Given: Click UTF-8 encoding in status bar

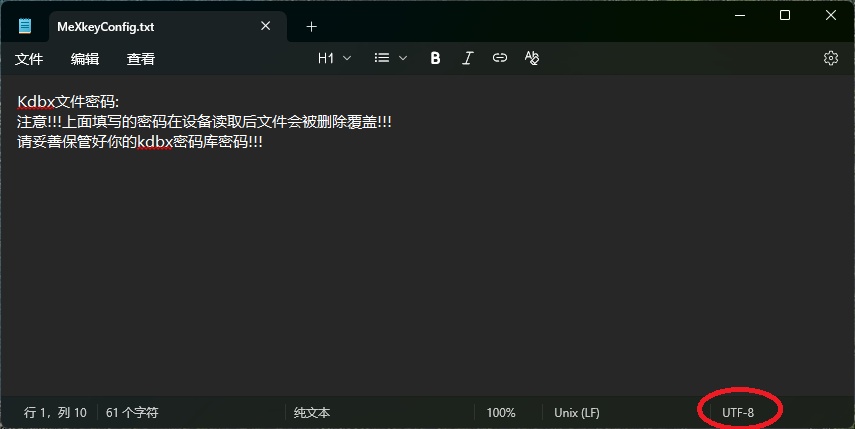Looking at the screenshot, I should [738, 412].
